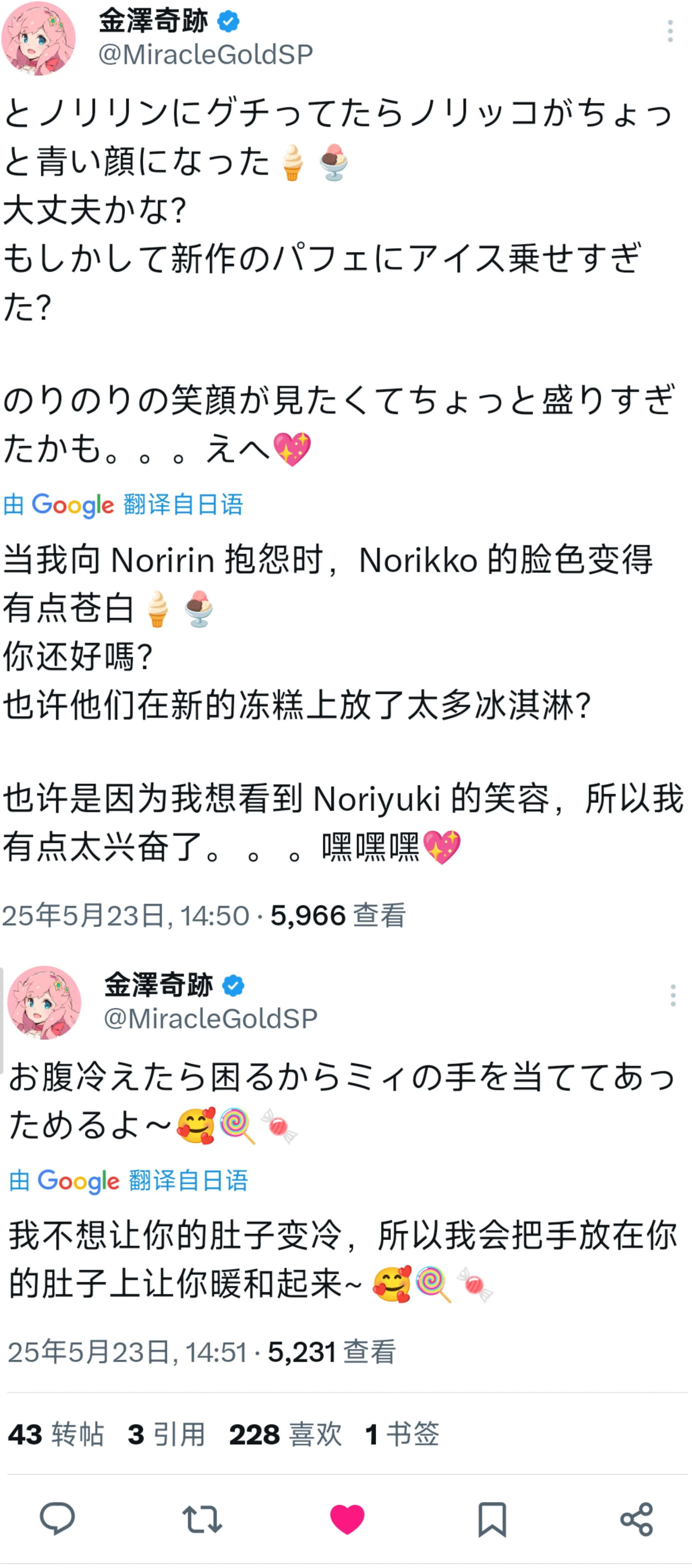Tap the retweet arrows icon
Screen dimensions: 692x1568
[x=202, y=1519]
